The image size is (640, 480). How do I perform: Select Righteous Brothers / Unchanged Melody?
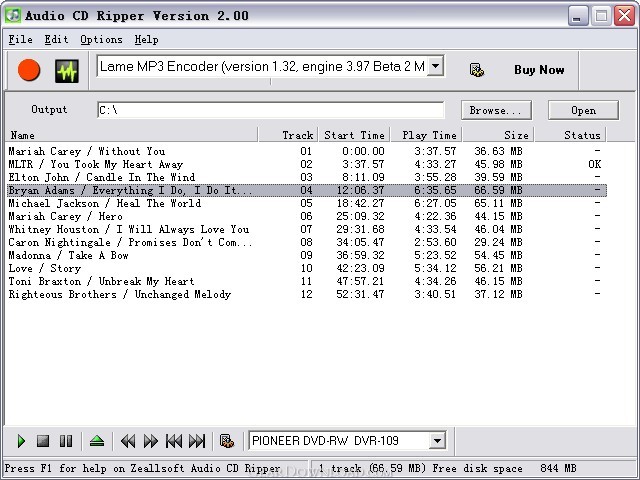click(306, 294)
